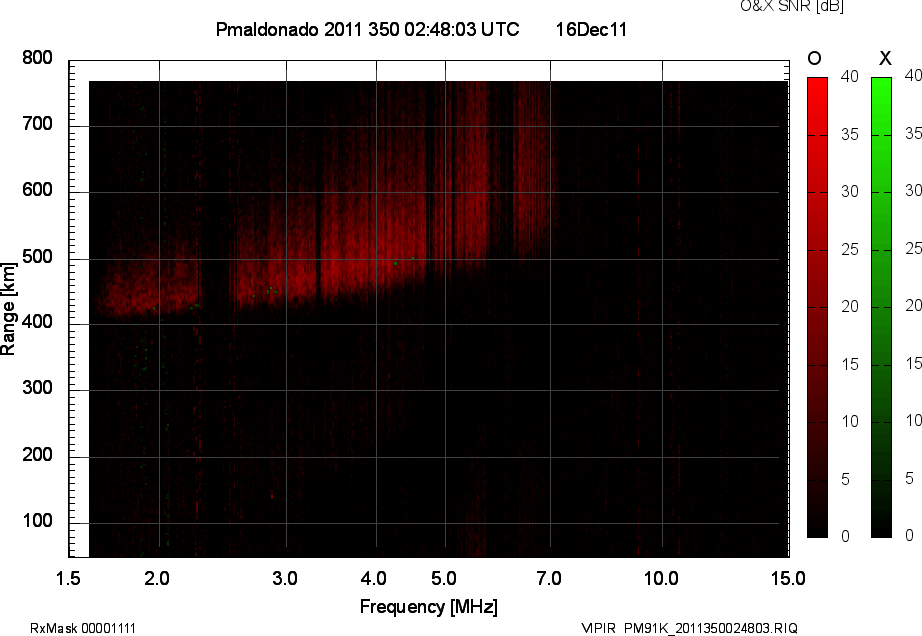
Task: Select the Range [km] axis label
Action: 9,306
